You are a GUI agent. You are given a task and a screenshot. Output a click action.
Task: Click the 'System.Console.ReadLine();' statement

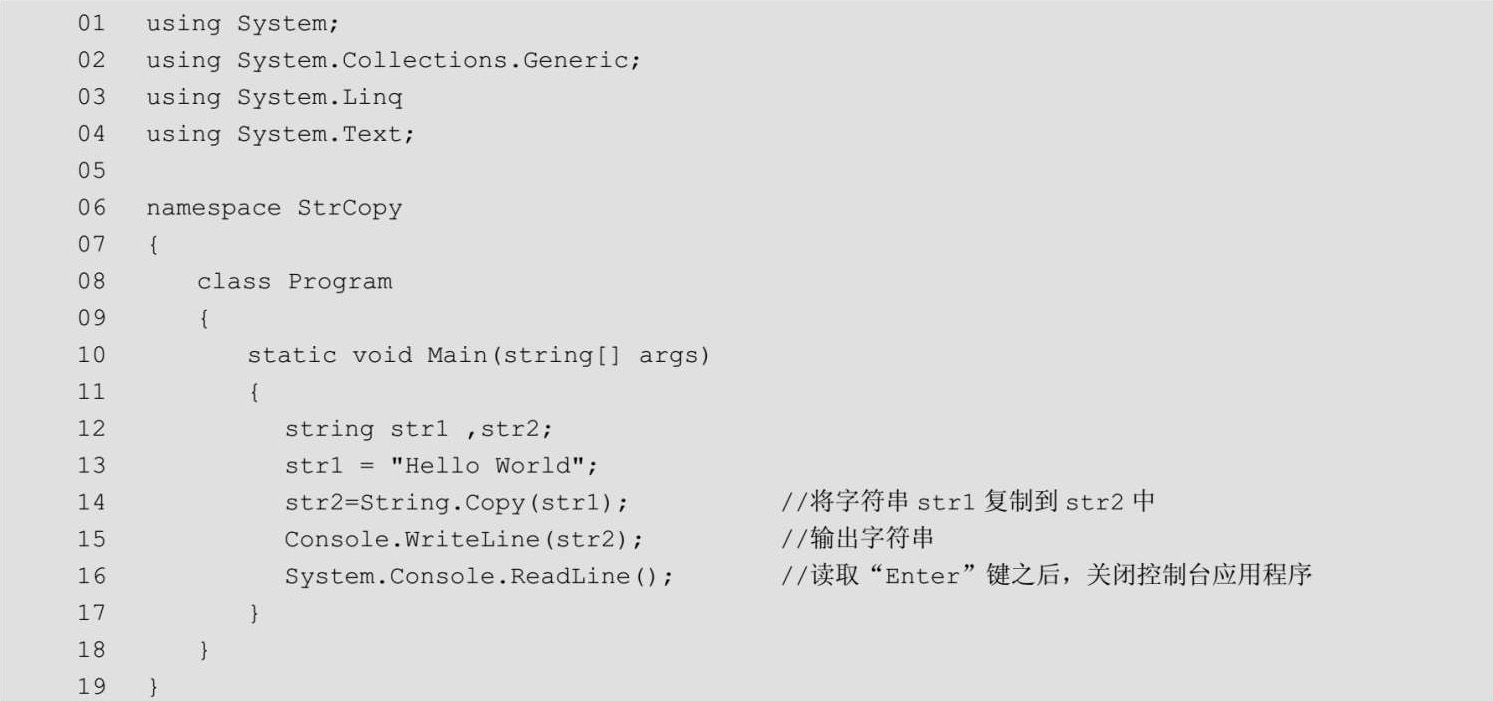coord(478,576)
